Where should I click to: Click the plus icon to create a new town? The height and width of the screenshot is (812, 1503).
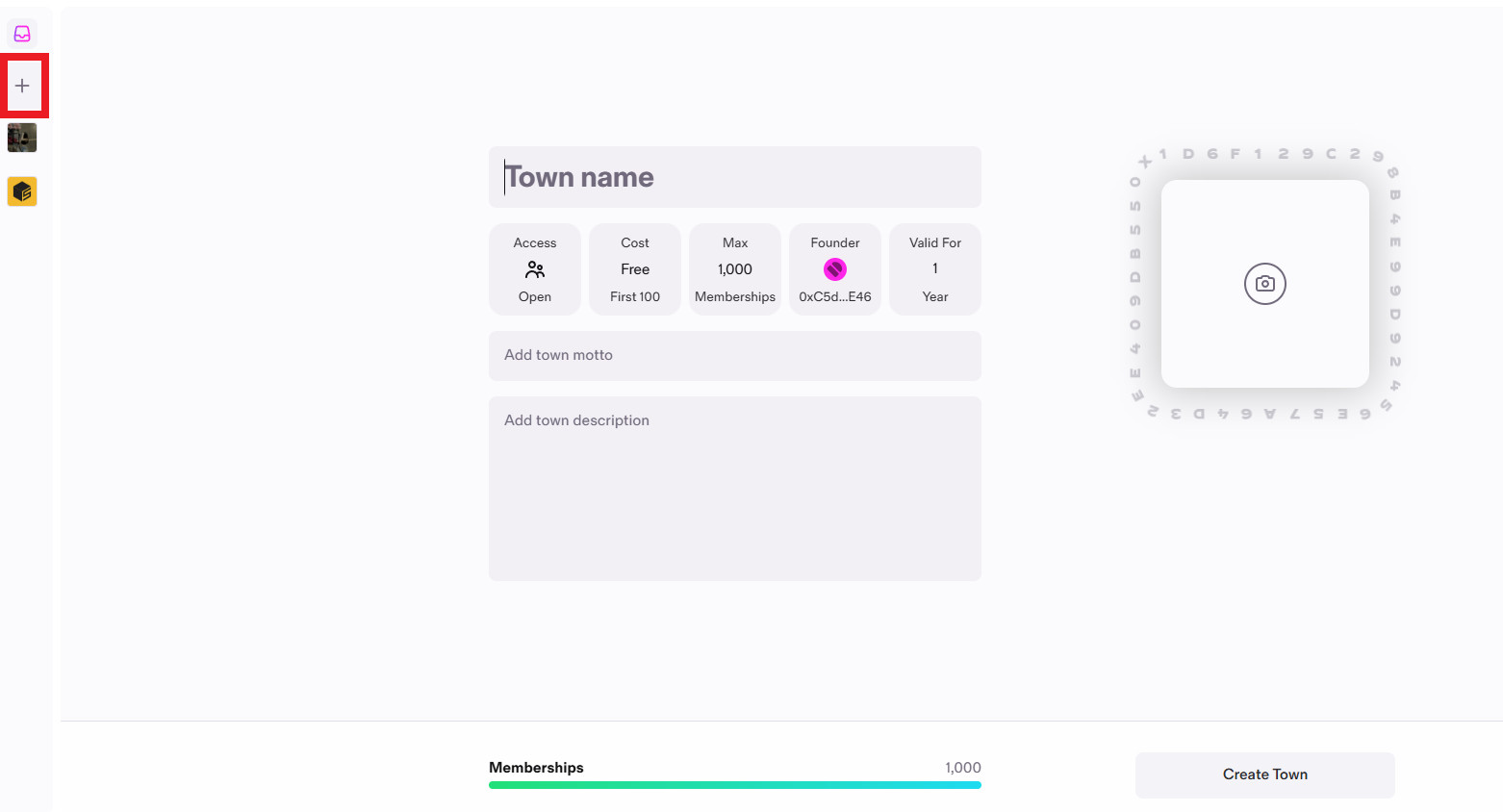(x=22, y=85)
